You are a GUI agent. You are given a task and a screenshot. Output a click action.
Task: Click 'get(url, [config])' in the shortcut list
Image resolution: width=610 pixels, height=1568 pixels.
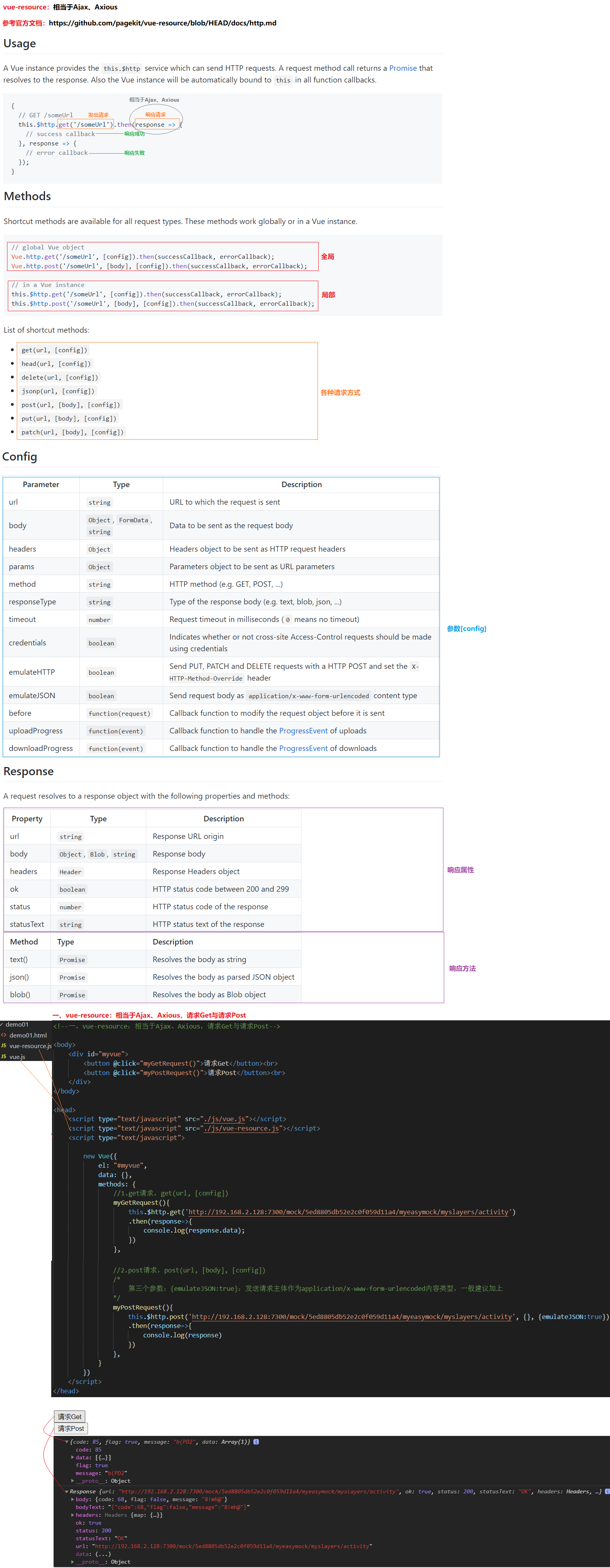[54, 350]
